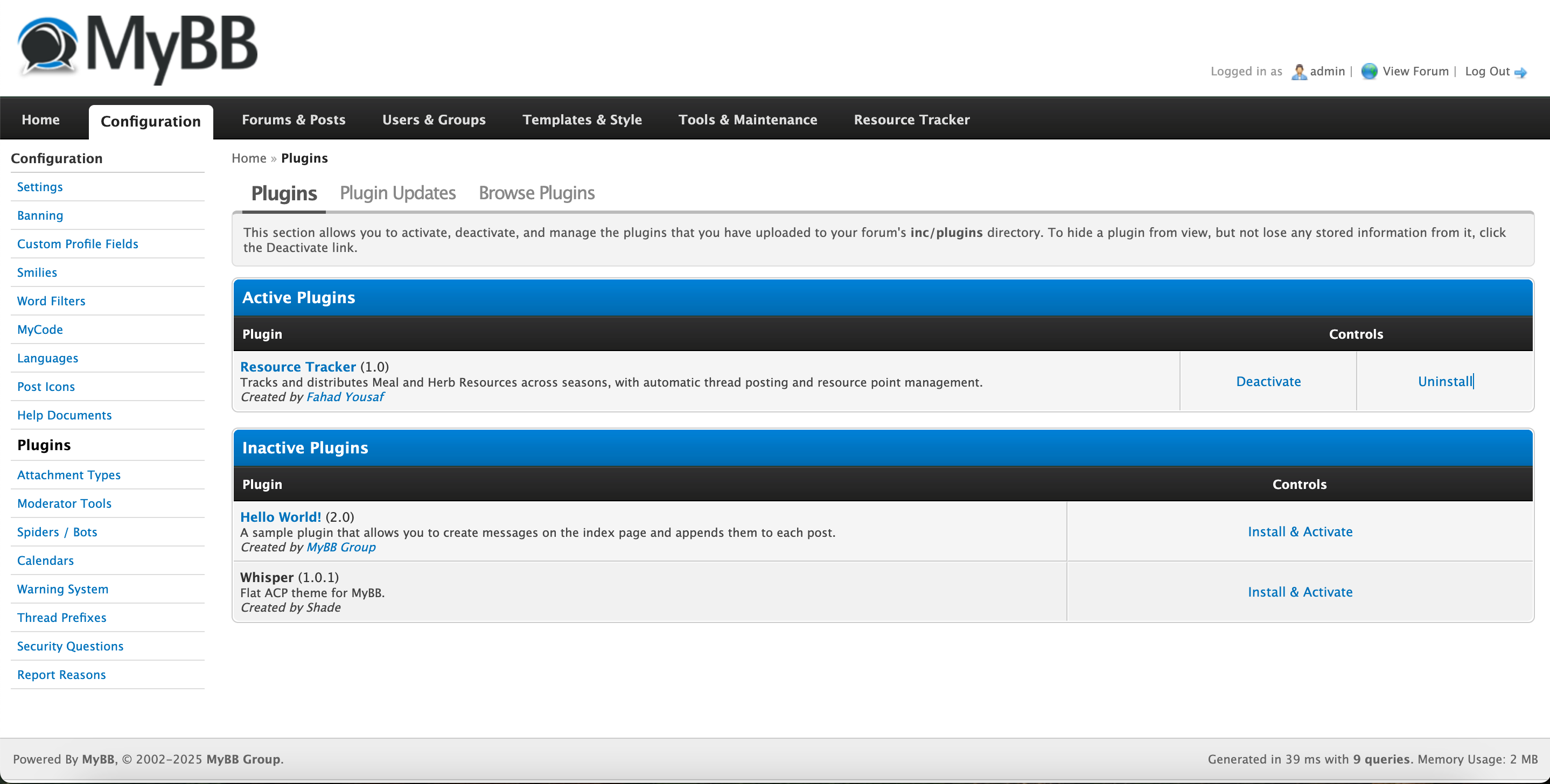This screenshot has height=784, width=1550.
Task: Click the Home breadcrumb link
Action: (x=248, y=158)
